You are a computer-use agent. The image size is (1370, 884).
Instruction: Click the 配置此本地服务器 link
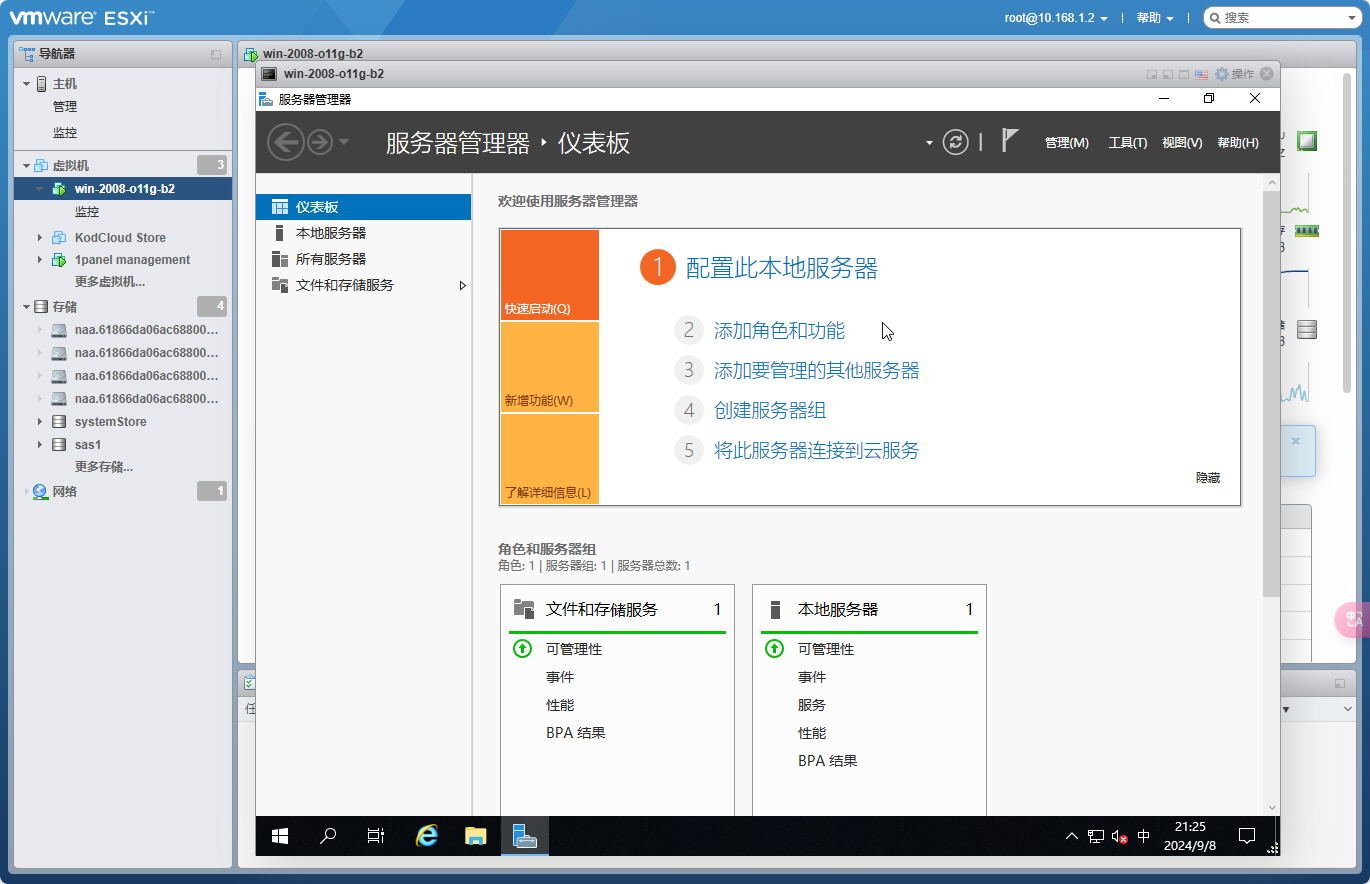(x=782, y=268)
